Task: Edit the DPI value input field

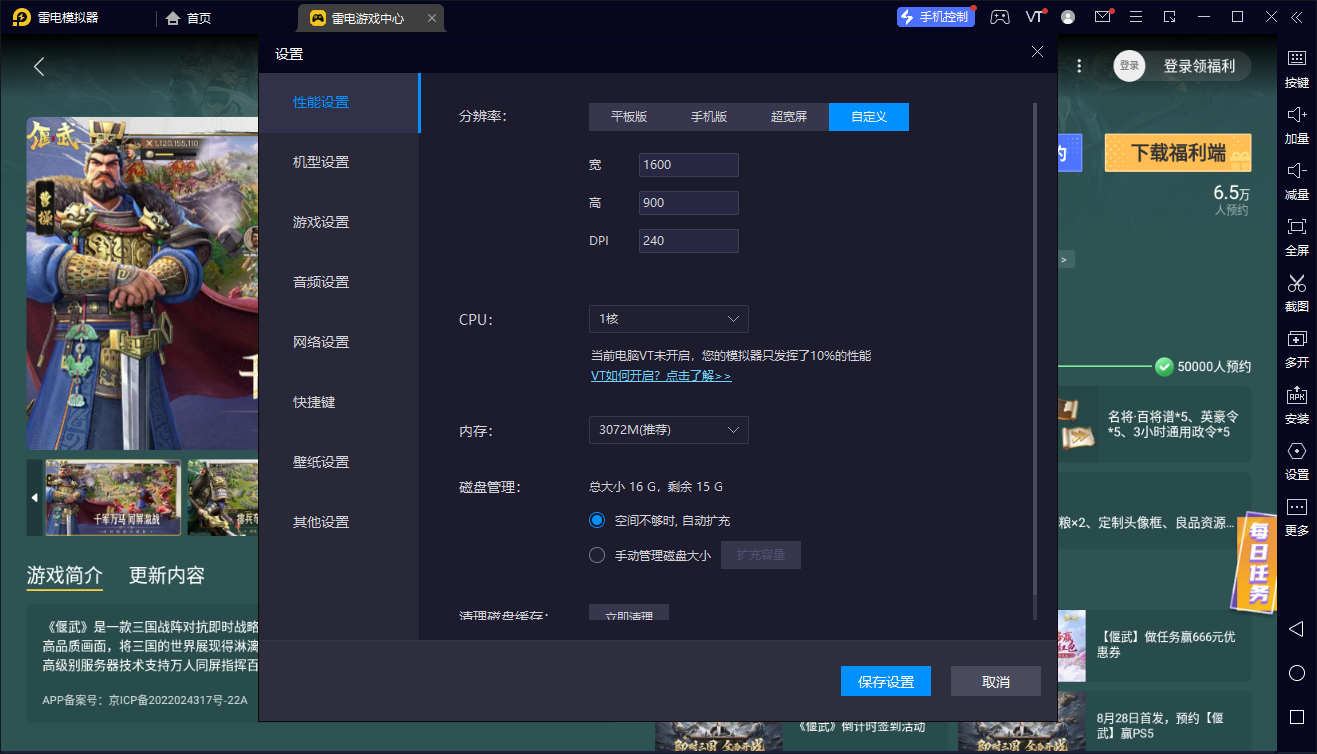Action: tap(688, 240)
